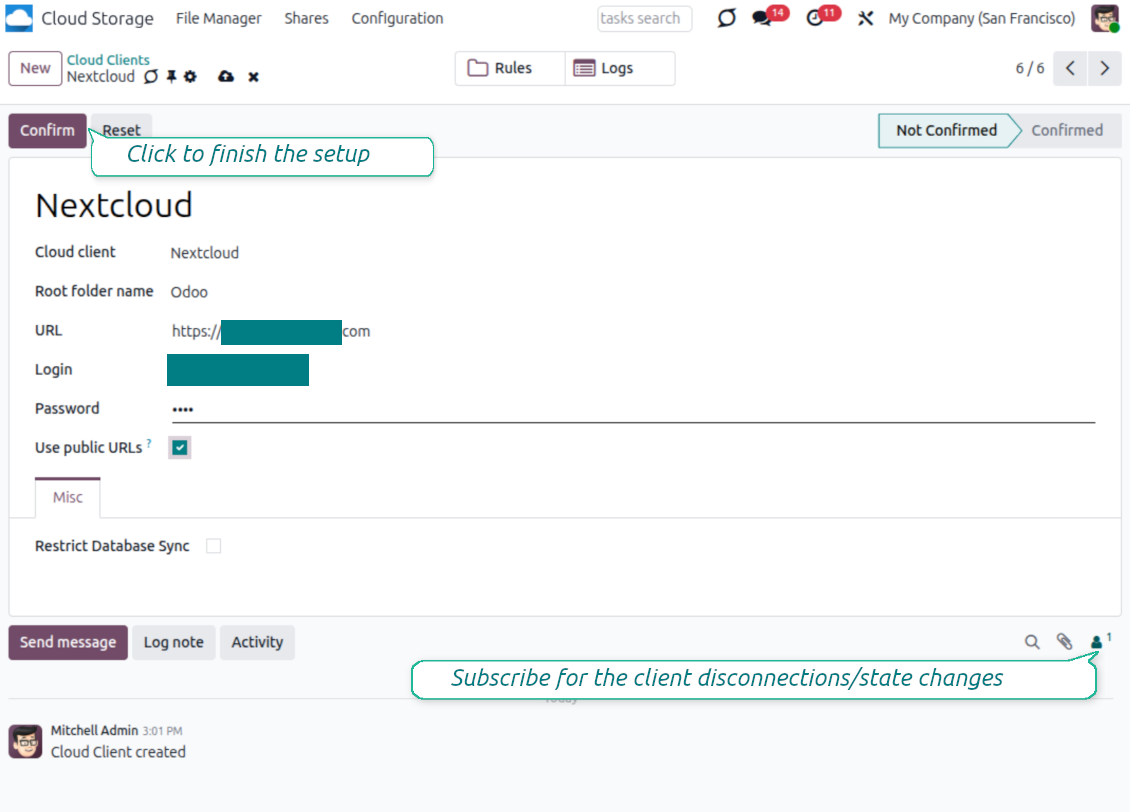Screen dimensions: 1130x812
Task: Open the My Company (San Francisco) switcher
Action: pos(981,19)
